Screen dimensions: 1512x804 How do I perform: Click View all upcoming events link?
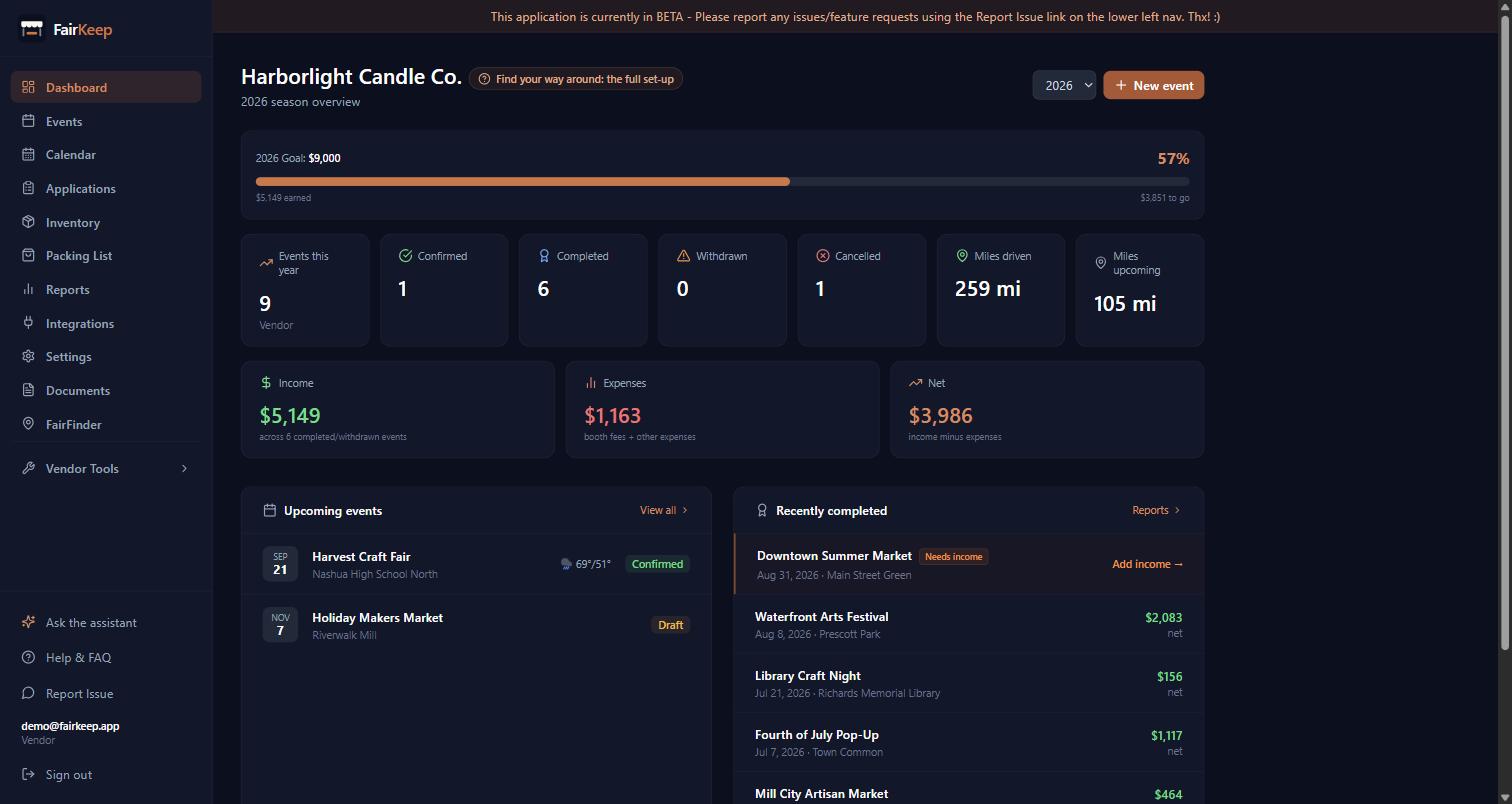tap(664, 510)
